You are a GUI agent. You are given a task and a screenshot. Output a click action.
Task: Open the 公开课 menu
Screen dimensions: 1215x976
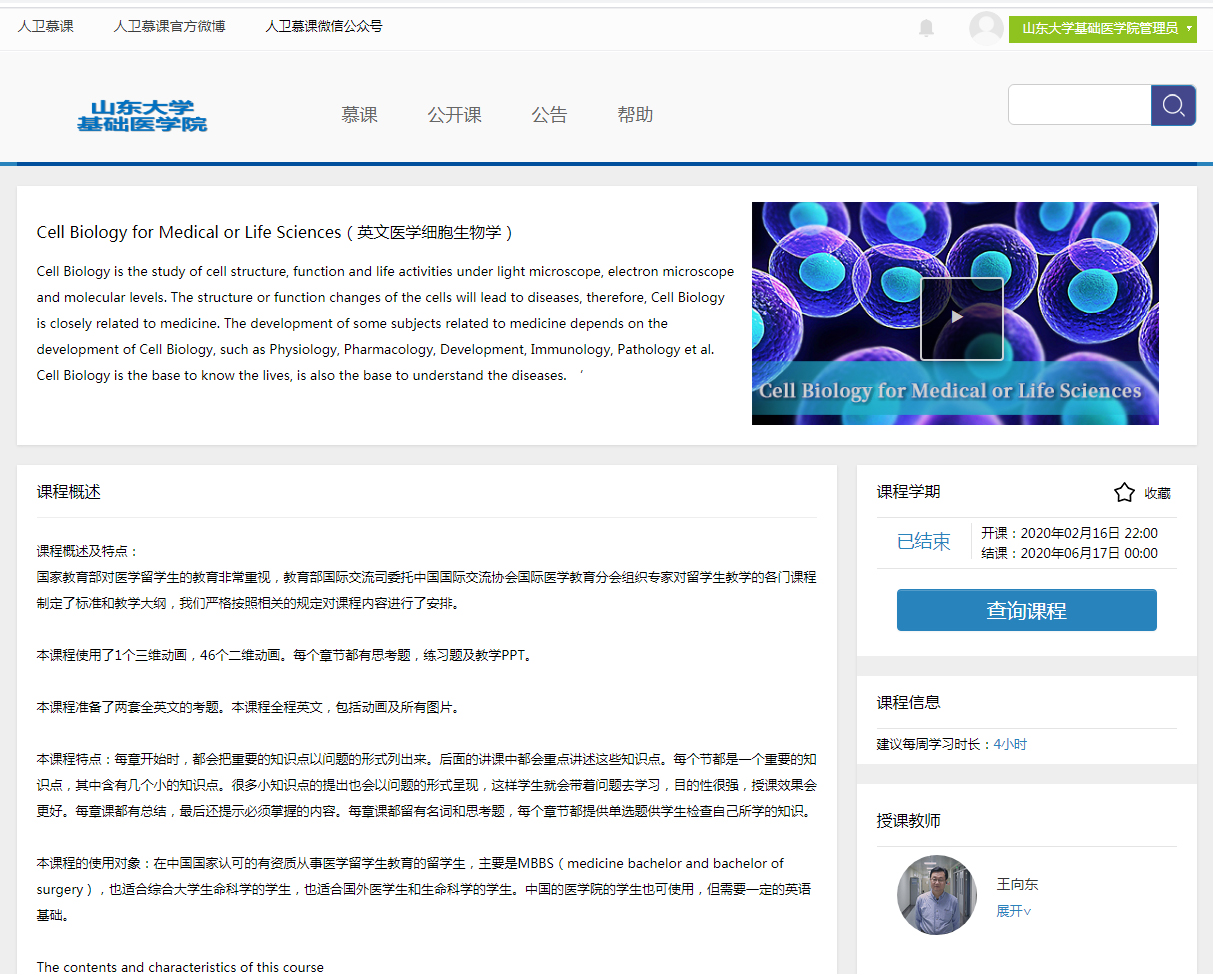(455, 115)
